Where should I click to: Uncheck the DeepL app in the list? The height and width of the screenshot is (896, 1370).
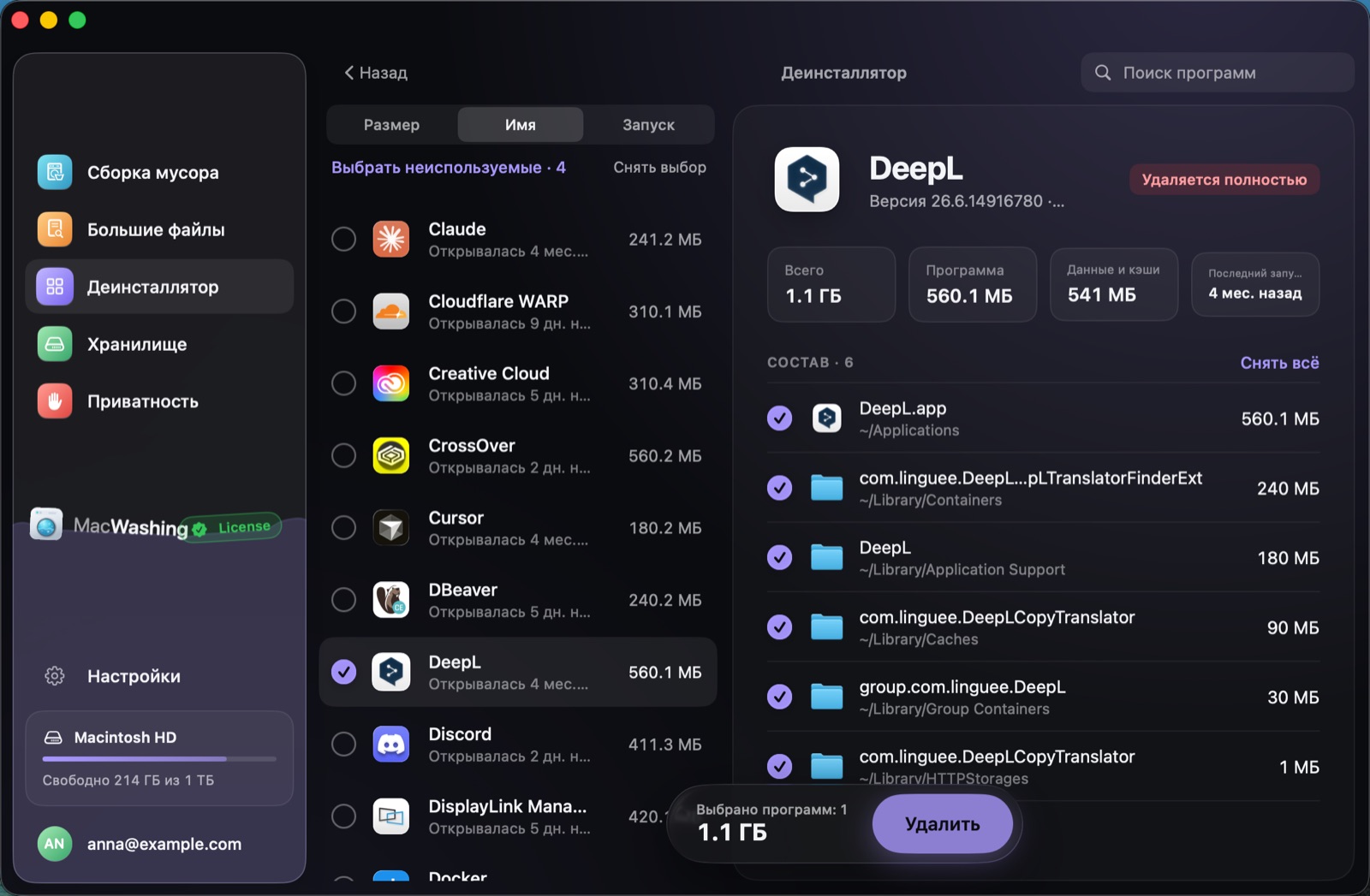point(344,673)
